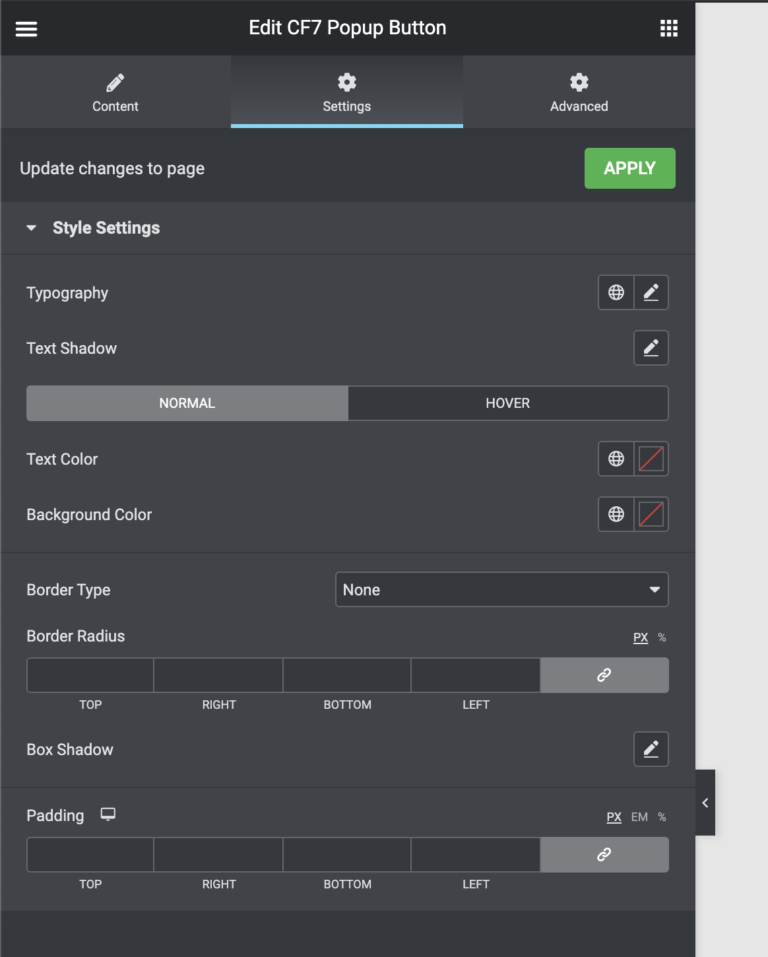Unlink the Border Radius values chain toggle
The image size is (768, 957).
coord(604,675)
